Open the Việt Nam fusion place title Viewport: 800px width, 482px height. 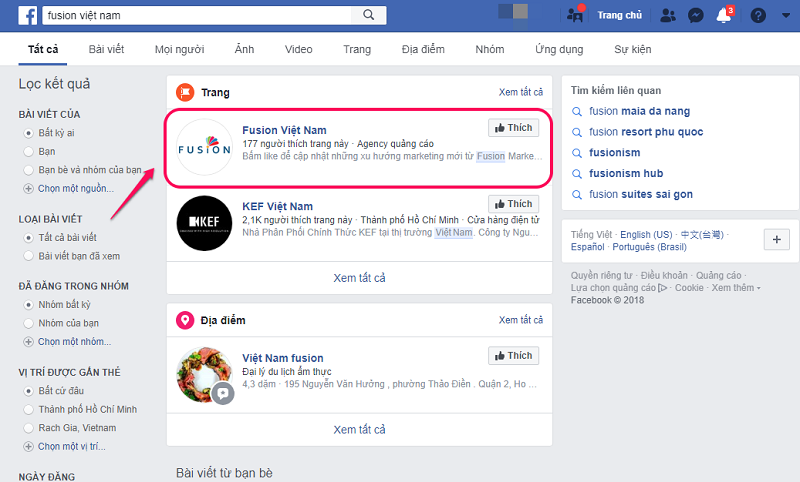coord(283,358)
